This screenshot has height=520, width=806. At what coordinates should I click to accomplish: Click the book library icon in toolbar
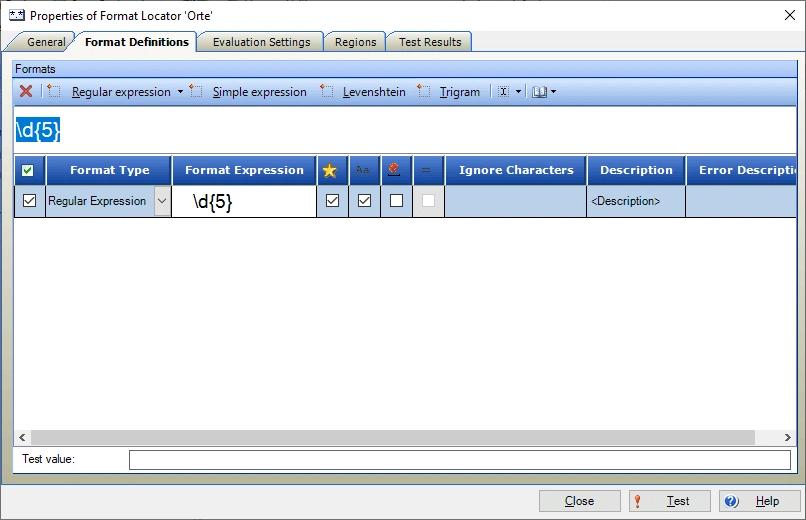[x=539, y=92]
